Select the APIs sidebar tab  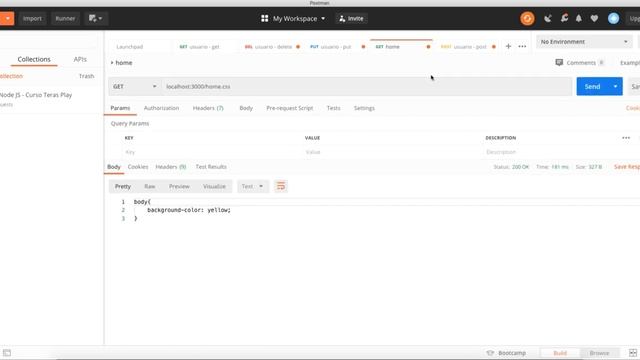(80, 59)
